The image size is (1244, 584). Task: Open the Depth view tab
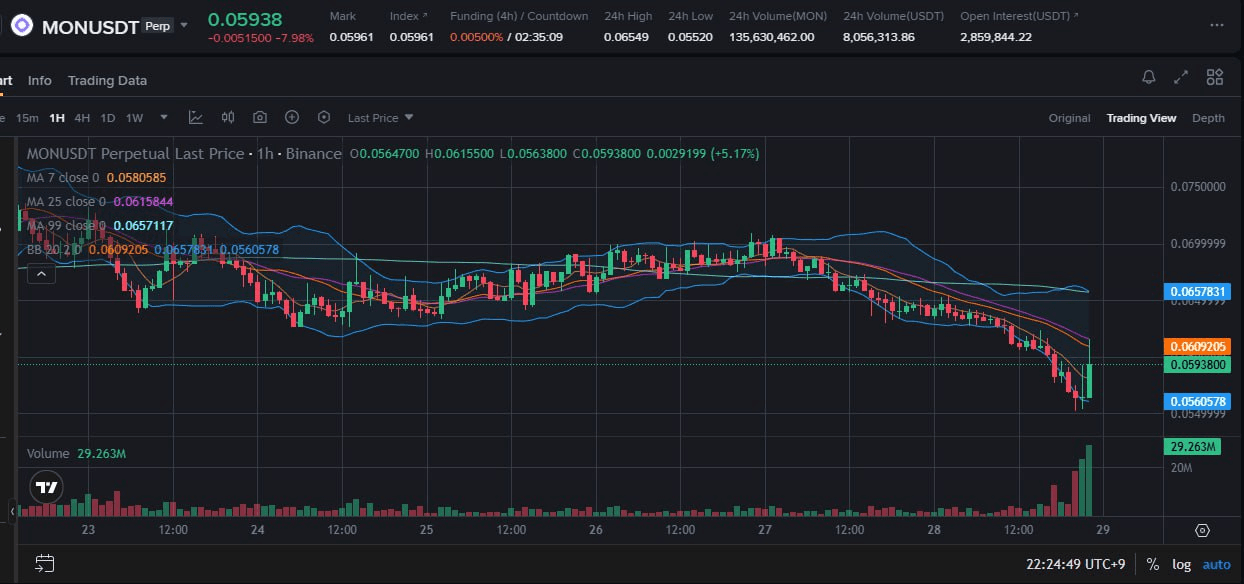click(x=1208, y=117)
